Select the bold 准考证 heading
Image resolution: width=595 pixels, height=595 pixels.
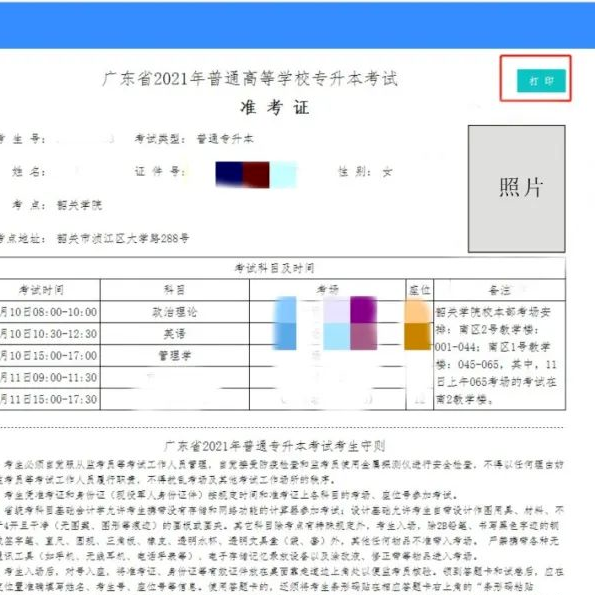pyautogui.click(x=275, y=108)
